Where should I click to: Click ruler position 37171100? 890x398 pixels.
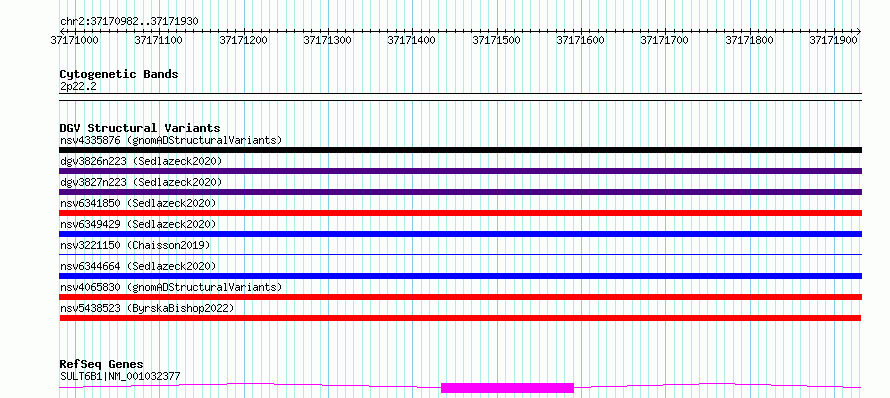coord(158,41)
